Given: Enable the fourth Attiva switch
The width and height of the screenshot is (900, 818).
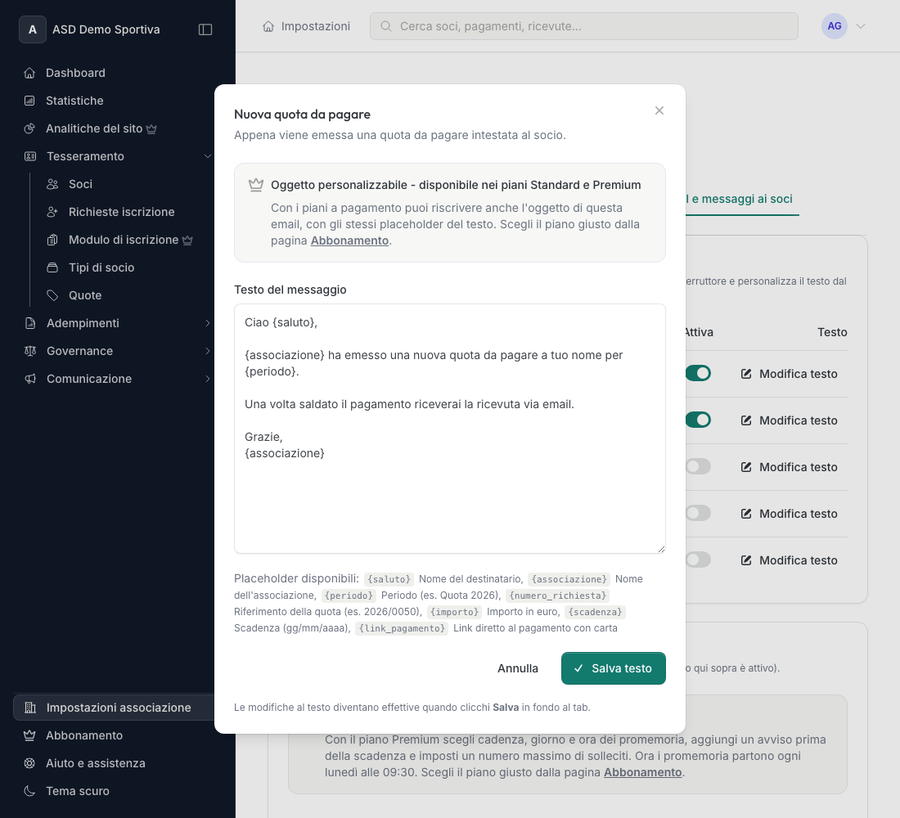Looking at the screenshot, I should [x=698, y=513].
